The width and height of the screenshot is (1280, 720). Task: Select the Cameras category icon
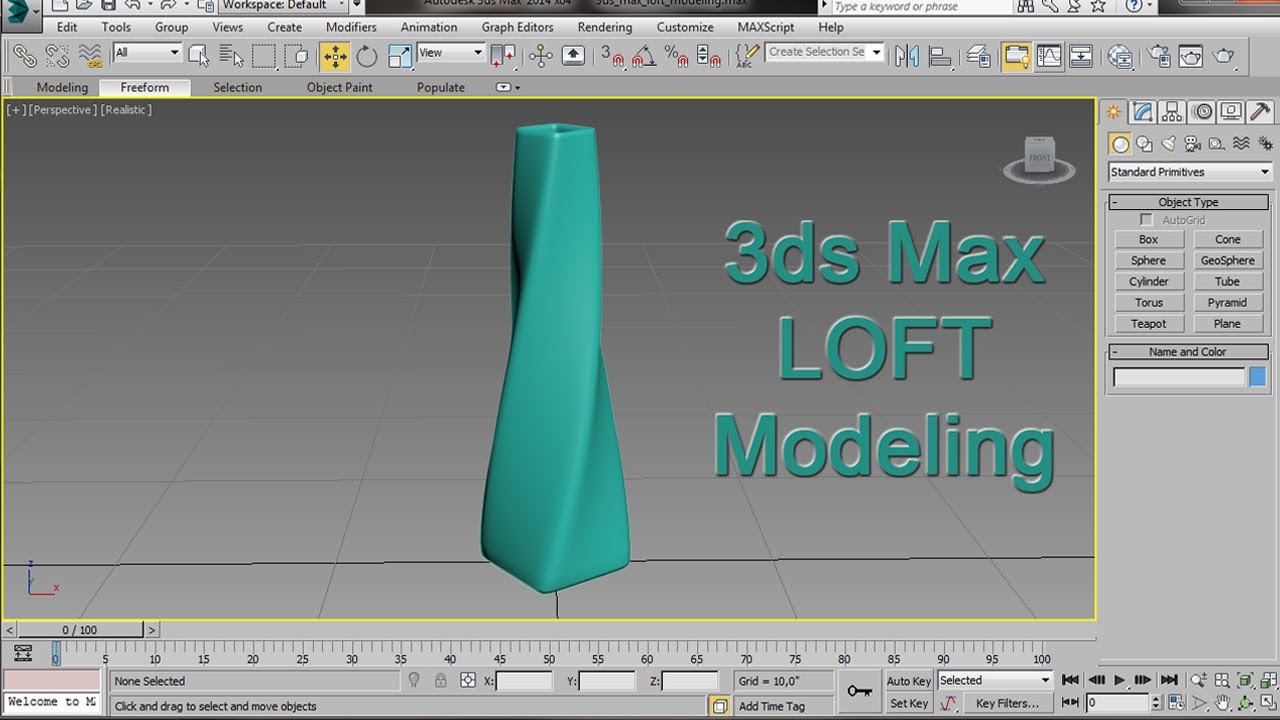tap(1192, 144)
